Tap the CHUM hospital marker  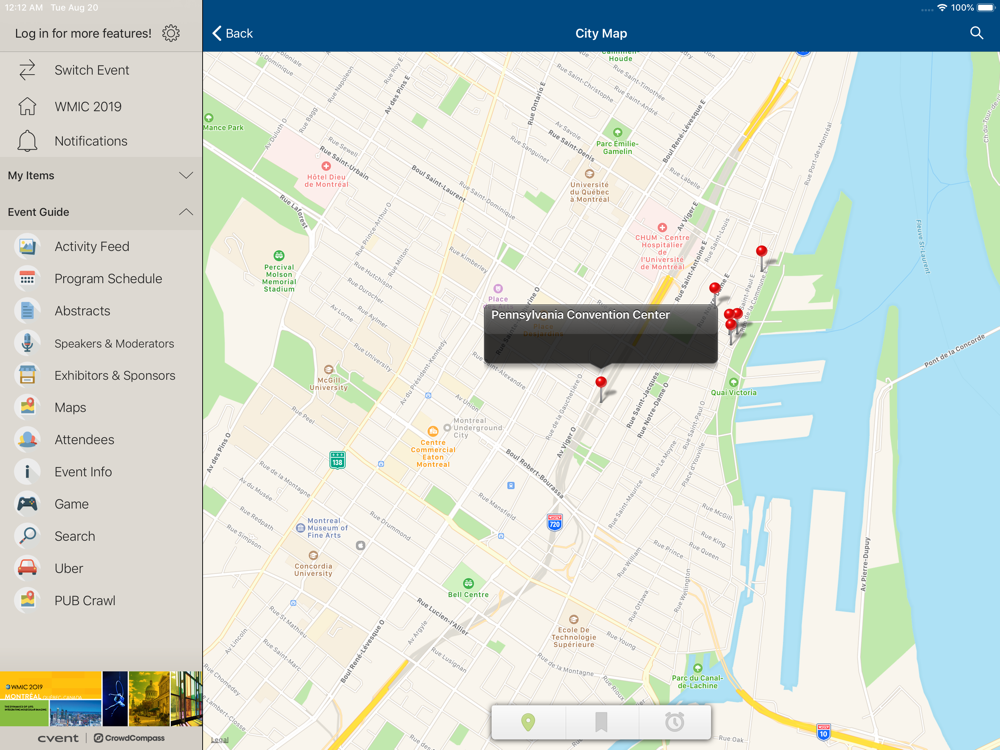pyautogui.click(x=662, y=227)
